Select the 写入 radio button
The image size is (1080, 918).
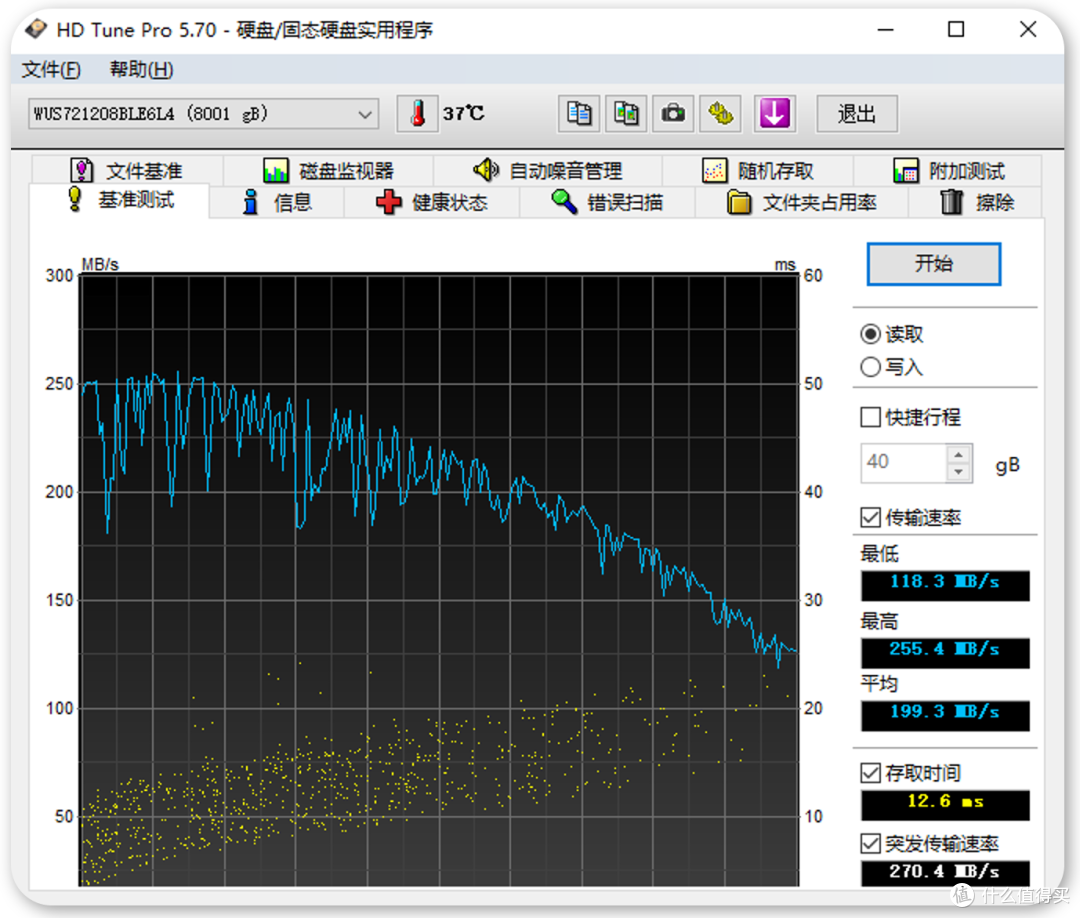(871, 367)
